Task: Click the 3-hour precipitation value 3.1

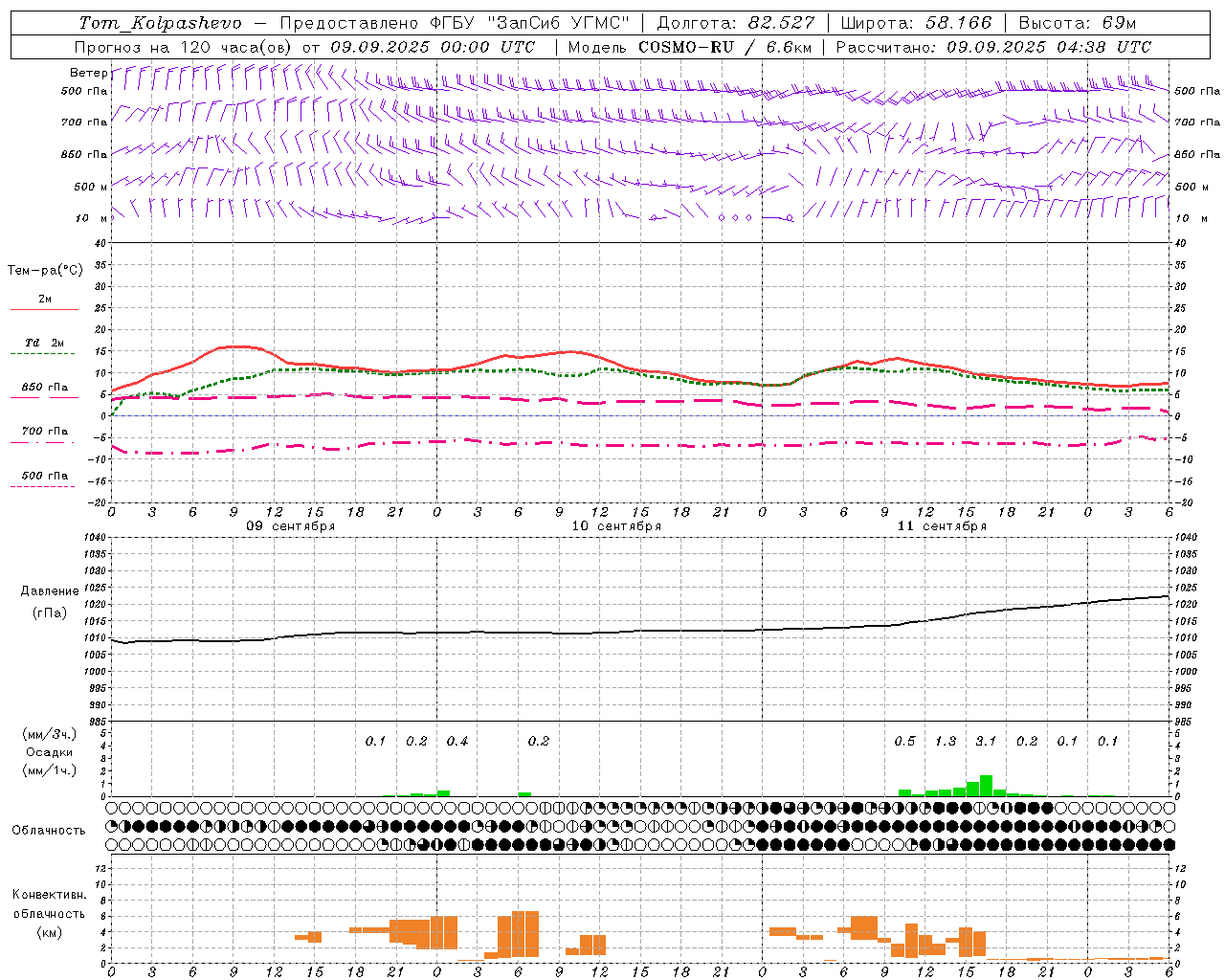Action: pyautogui.click(x=986, y=742)
